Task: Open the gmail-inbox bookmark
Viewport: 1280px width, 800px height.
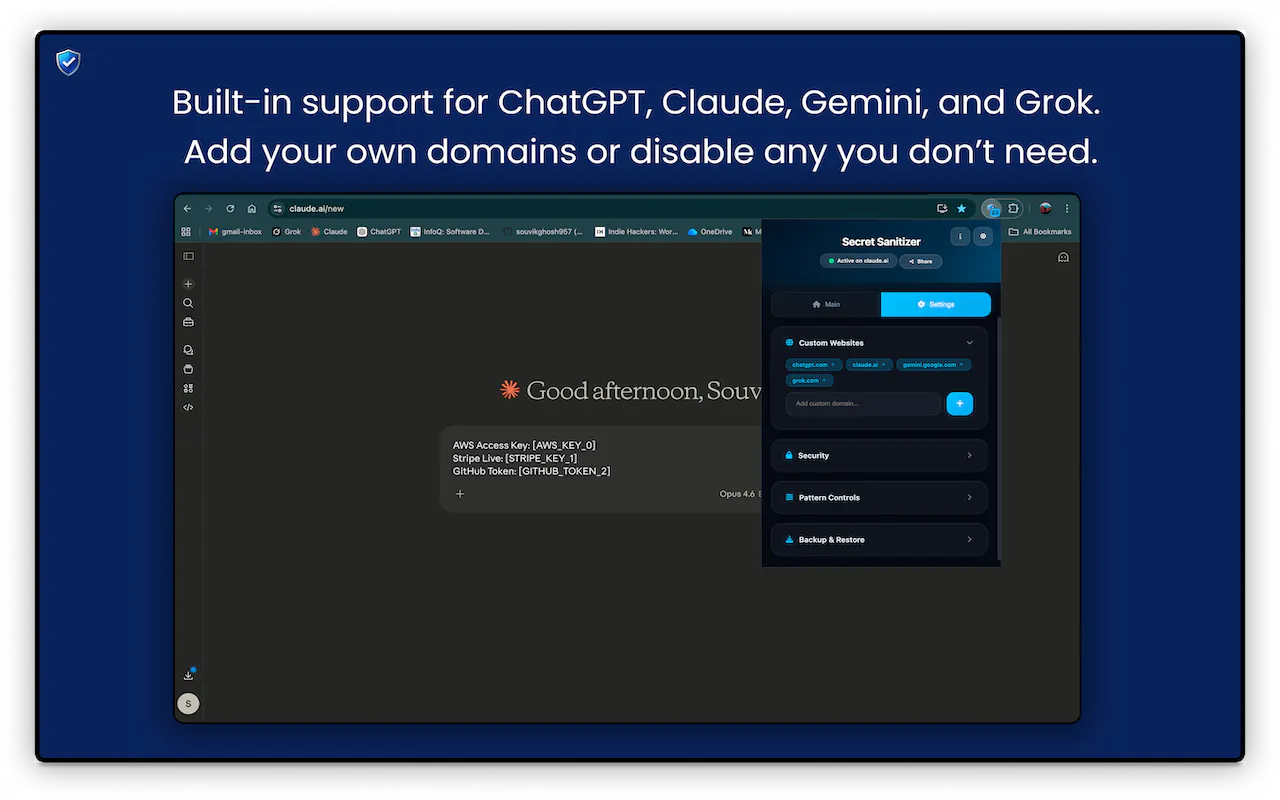Action: pyautogui.click(x=236, y=232)
